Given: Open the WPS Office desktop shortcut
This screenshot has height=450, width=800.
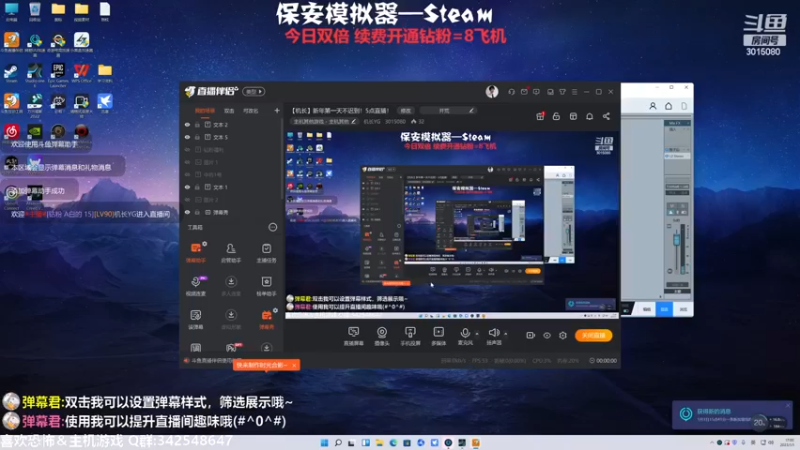Looking at the screenshot, I should tap(81, 73).
